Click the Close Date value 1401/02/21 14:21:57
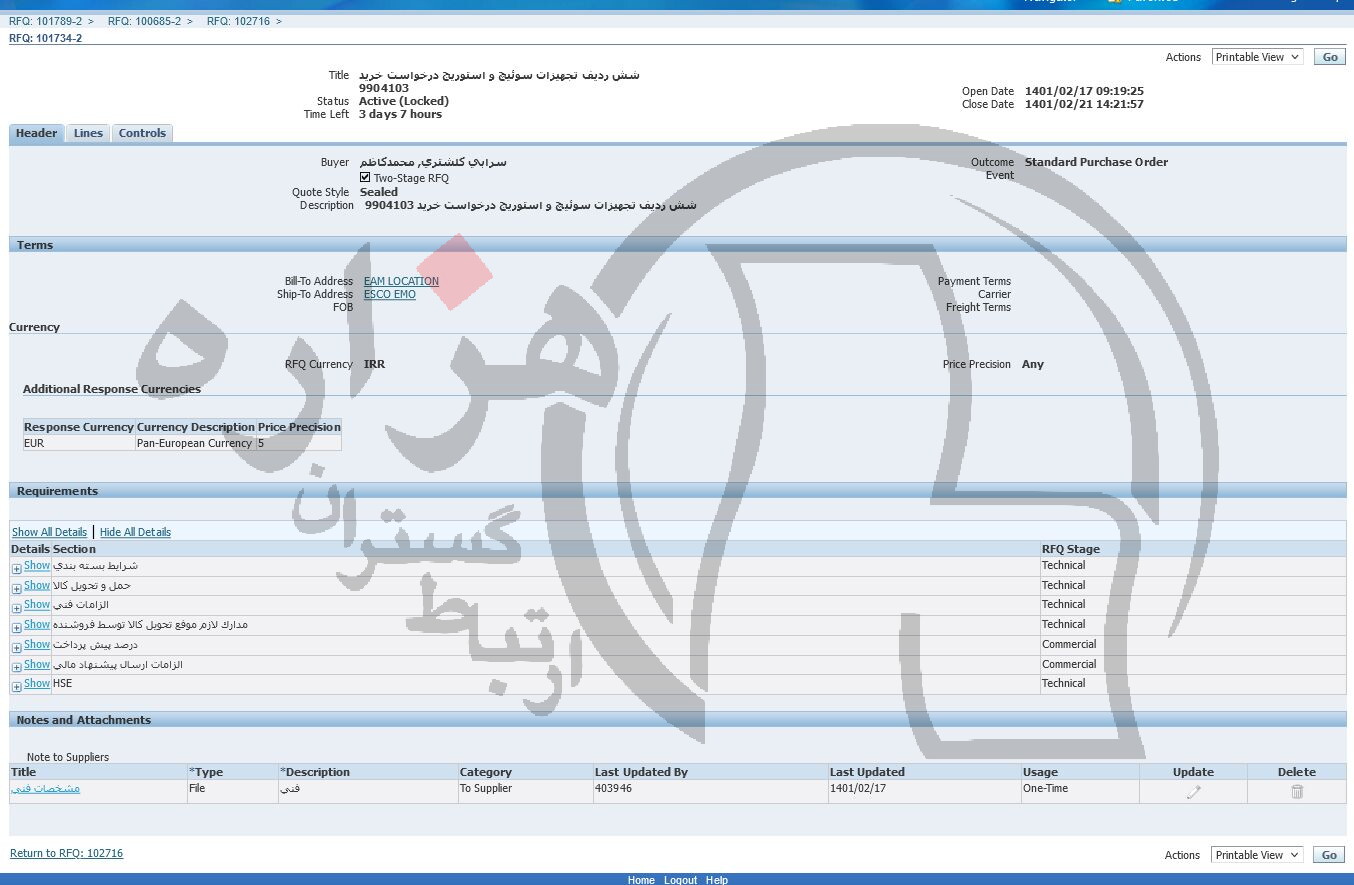Viewport: 1354px width, 885px height. click(x=1084, y=104)
